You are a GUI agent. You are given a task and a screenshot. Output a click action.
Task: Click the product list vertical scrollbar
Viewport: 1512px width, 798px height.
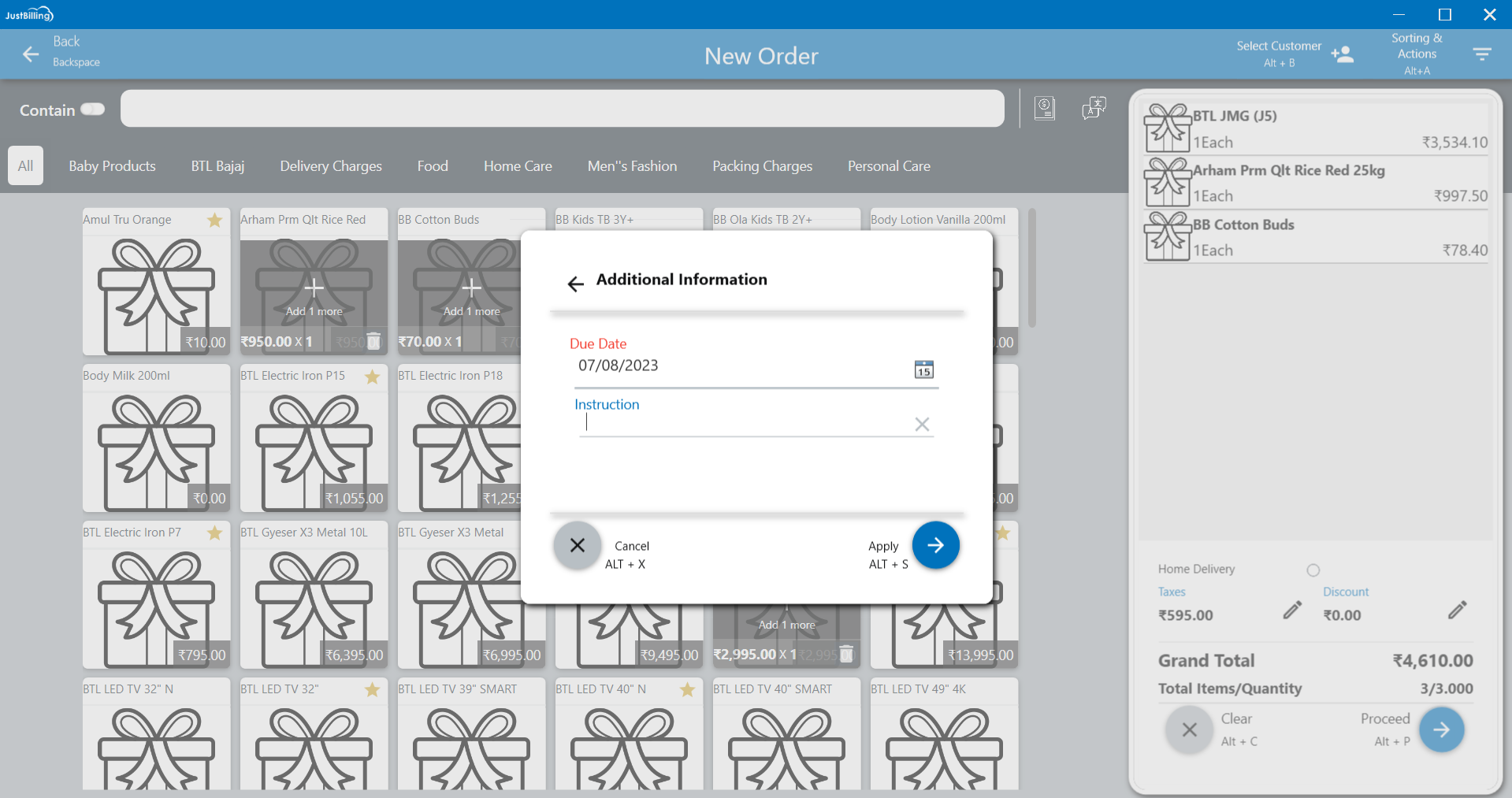pyautogui.click(x=1031, y=268)
